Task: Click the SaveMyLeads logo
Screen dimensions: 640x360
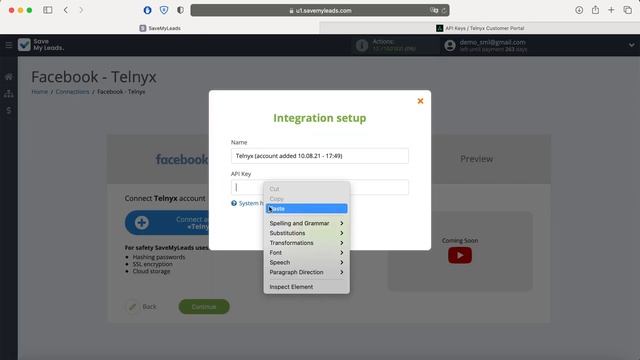Action: click(41, 44)
